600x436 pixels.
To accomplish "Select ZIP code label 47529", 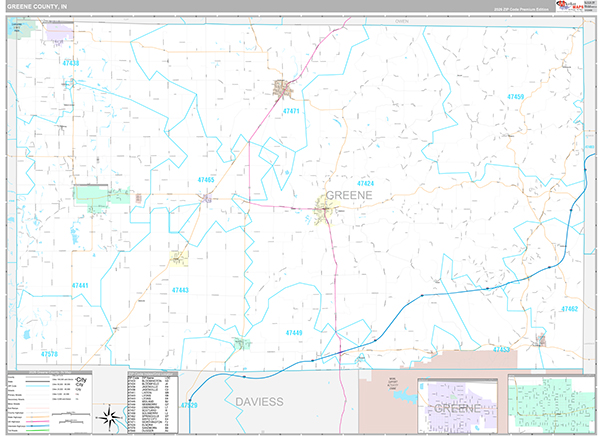I will (189, 405).
